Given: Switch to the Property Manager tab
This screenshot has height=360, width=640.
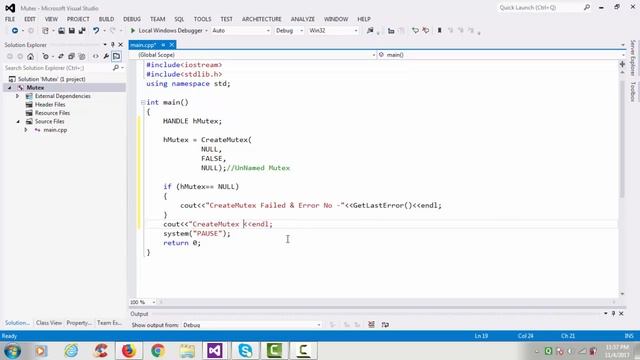Looking at the screenshot, I should (x=79, y=323).
